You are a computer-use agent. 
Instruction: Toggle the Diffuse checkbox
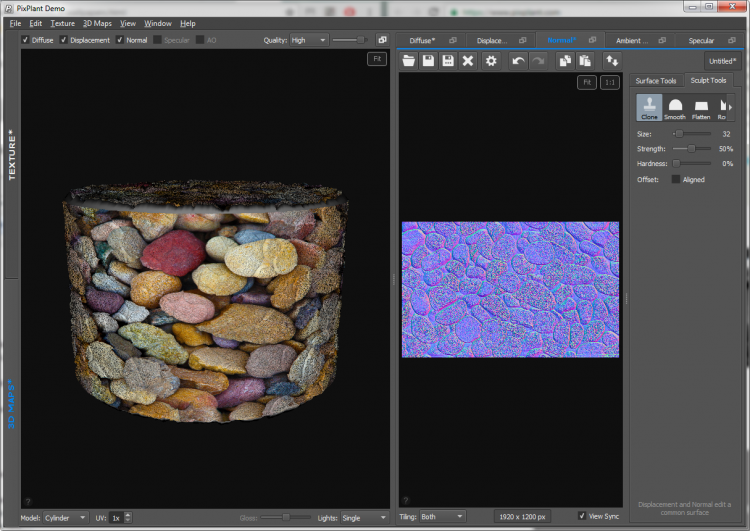coord(25,40)
